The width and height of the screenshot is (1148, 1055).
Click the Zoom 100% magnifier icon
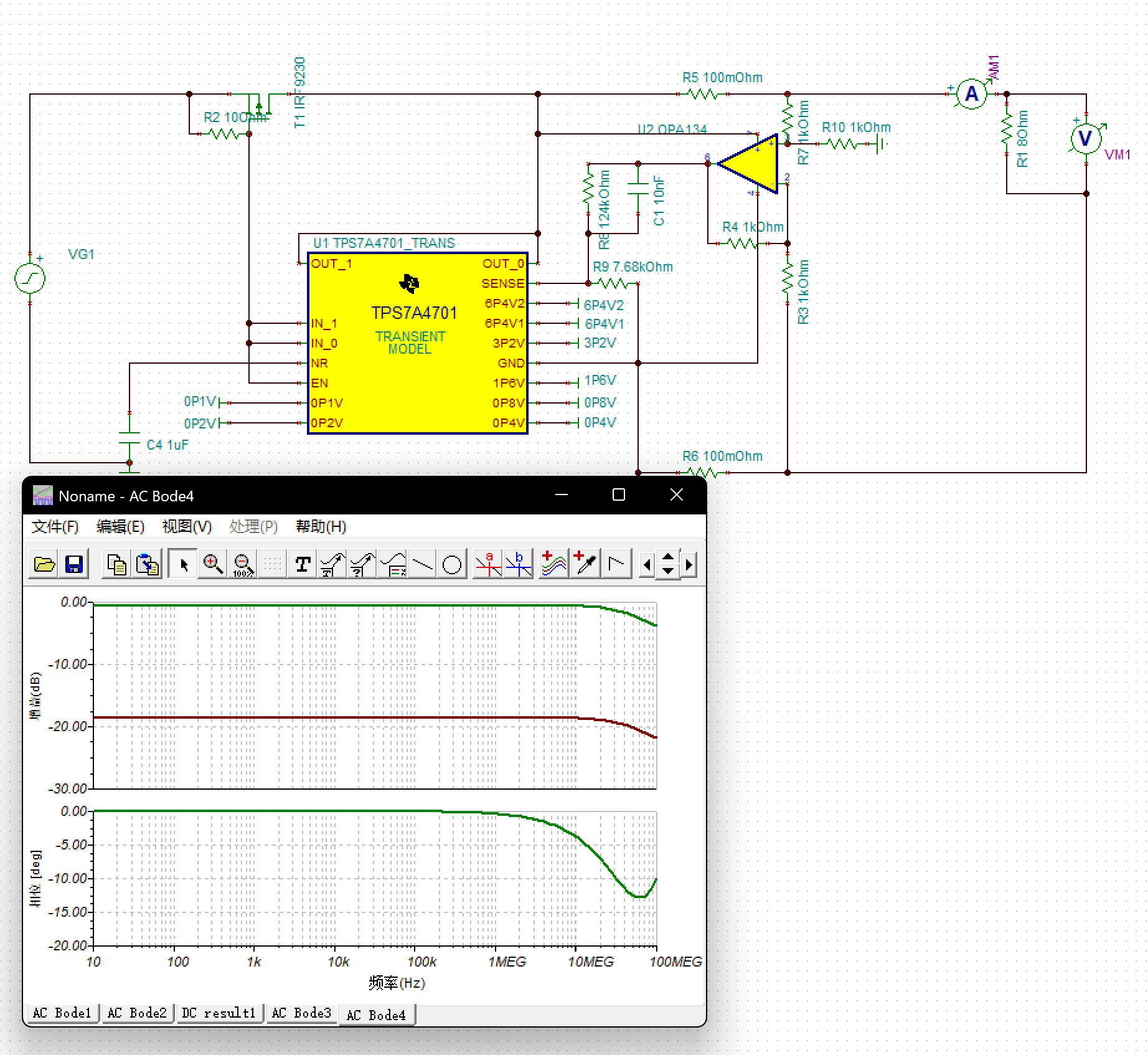(x=243, y=564)
